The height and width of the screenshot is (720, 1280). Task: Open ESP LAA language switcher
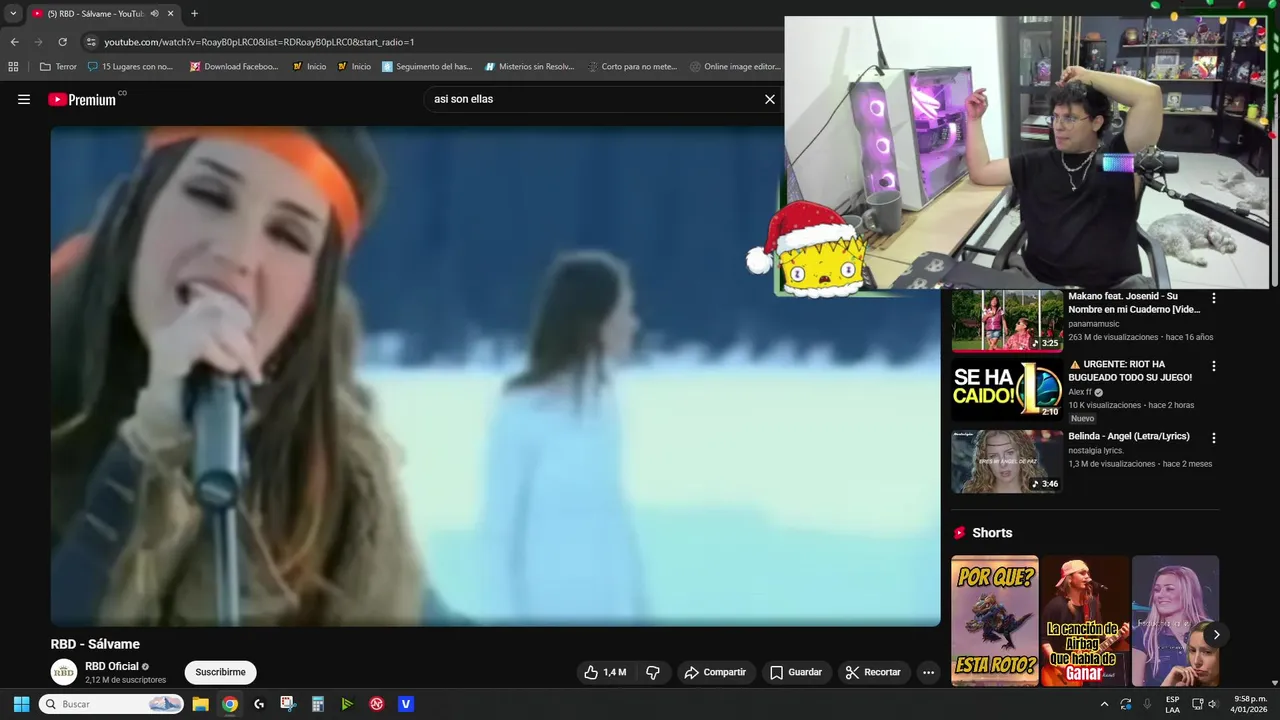1172,704
